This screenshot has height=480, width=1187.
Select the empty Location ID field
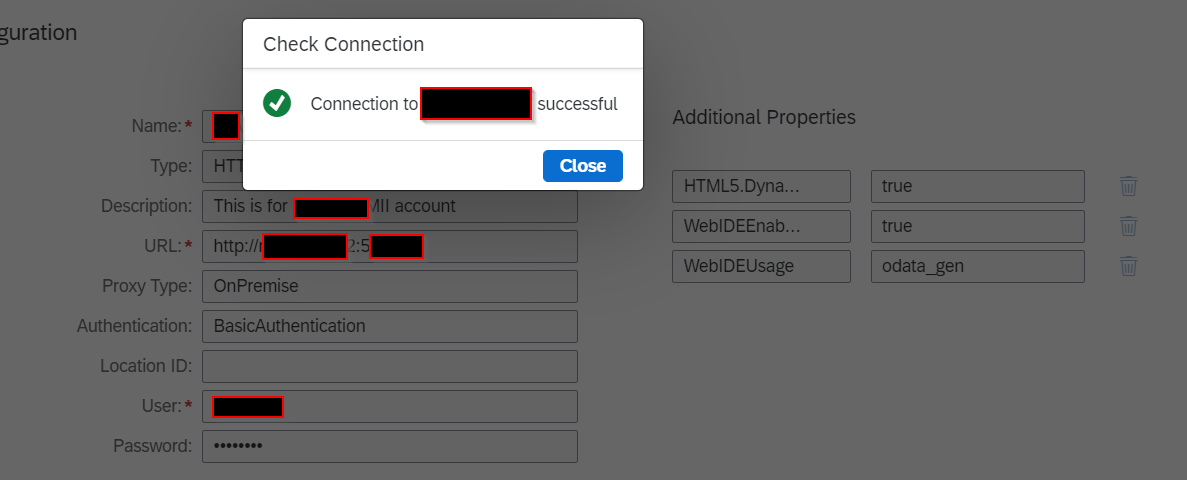tap(390, 366)
